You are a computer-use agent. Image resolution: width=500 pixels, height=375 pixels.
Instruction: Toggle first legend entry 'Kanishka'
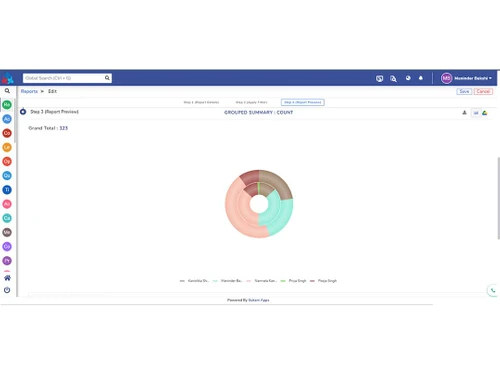pyautogui.click(x=194, y=281)
